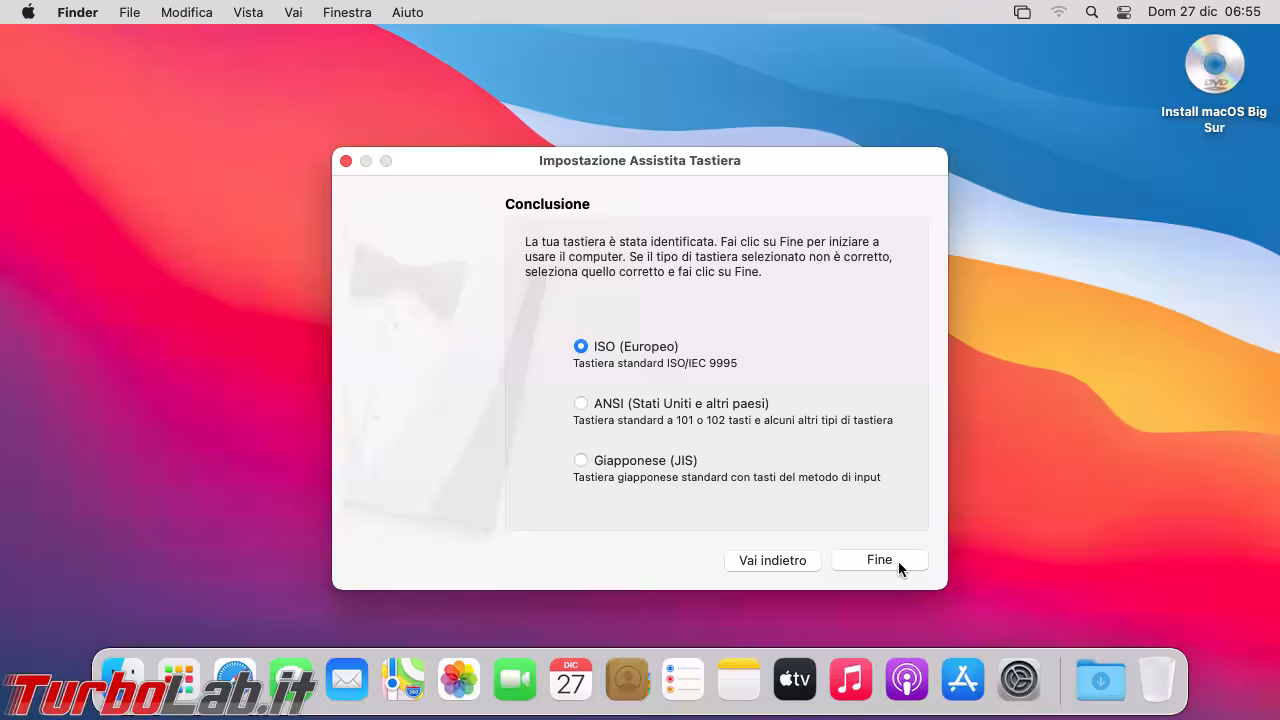Click the Vai indietro button

[772, 560]
